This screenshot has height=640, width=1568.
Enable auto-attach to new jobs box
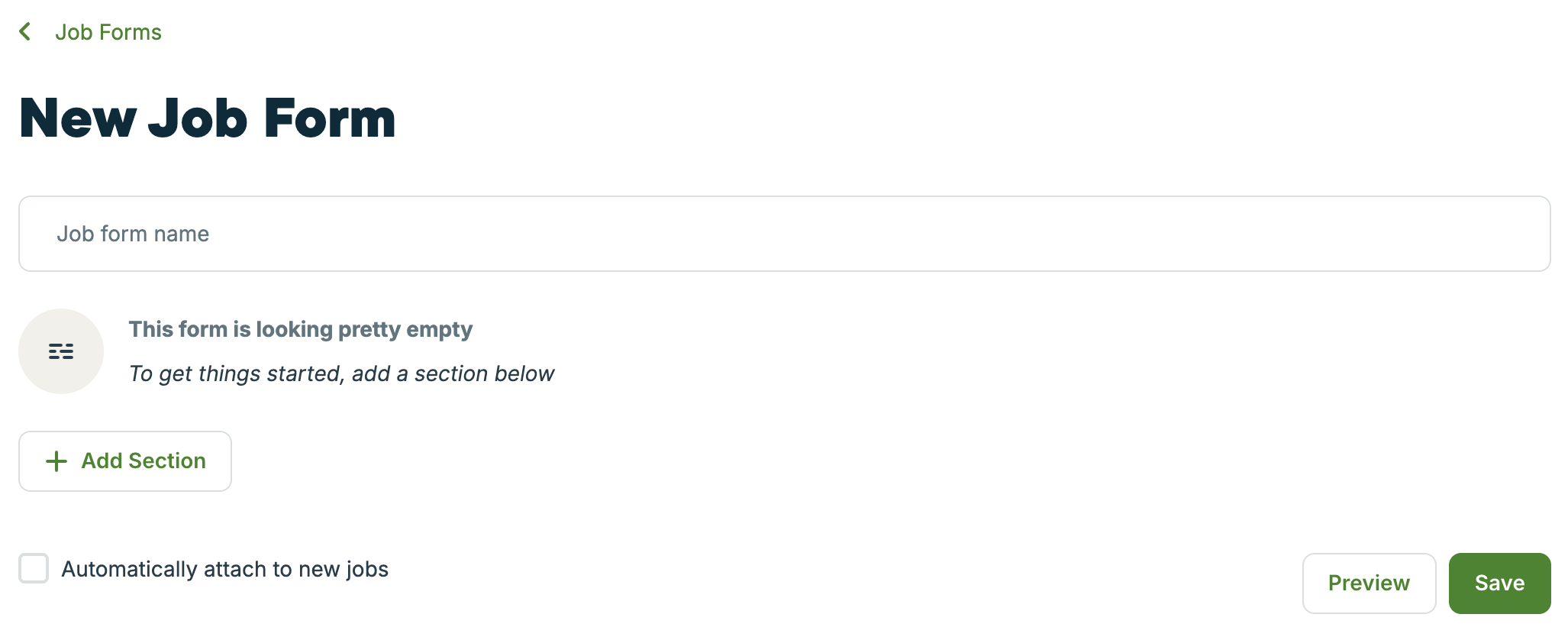pyautogui.click(x=34, y=568)
